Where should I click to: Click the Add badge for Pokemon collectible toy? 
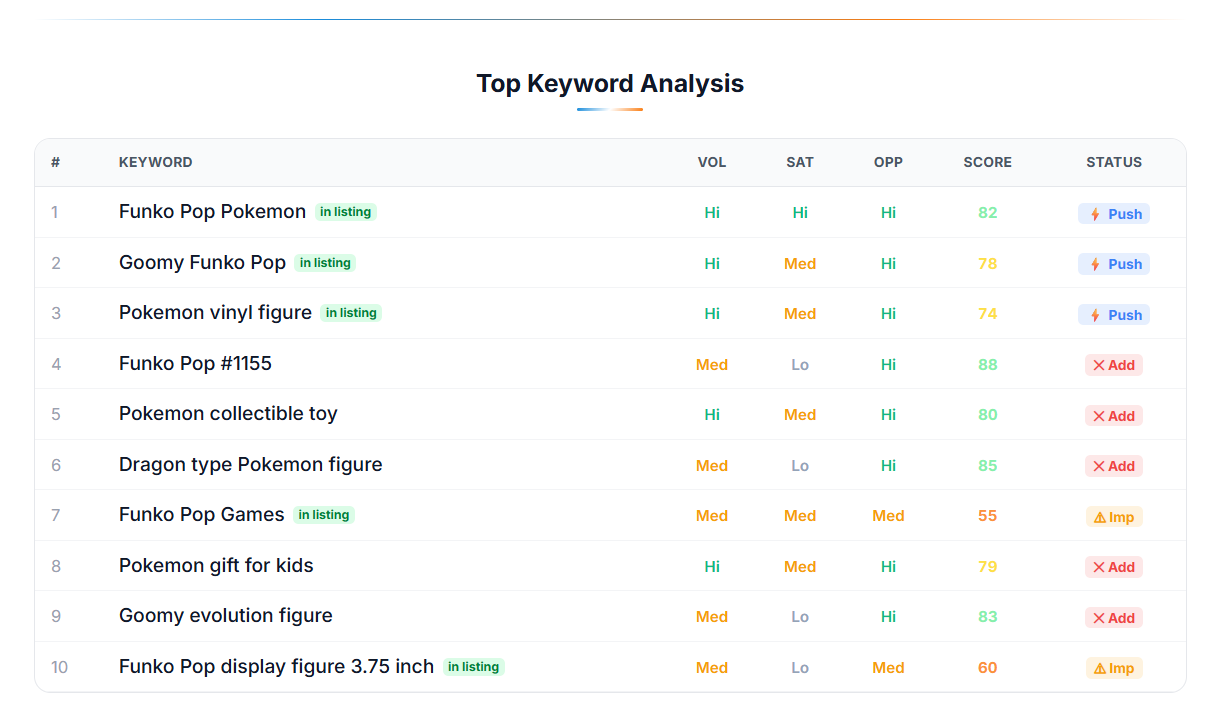tap(1113, 415)
